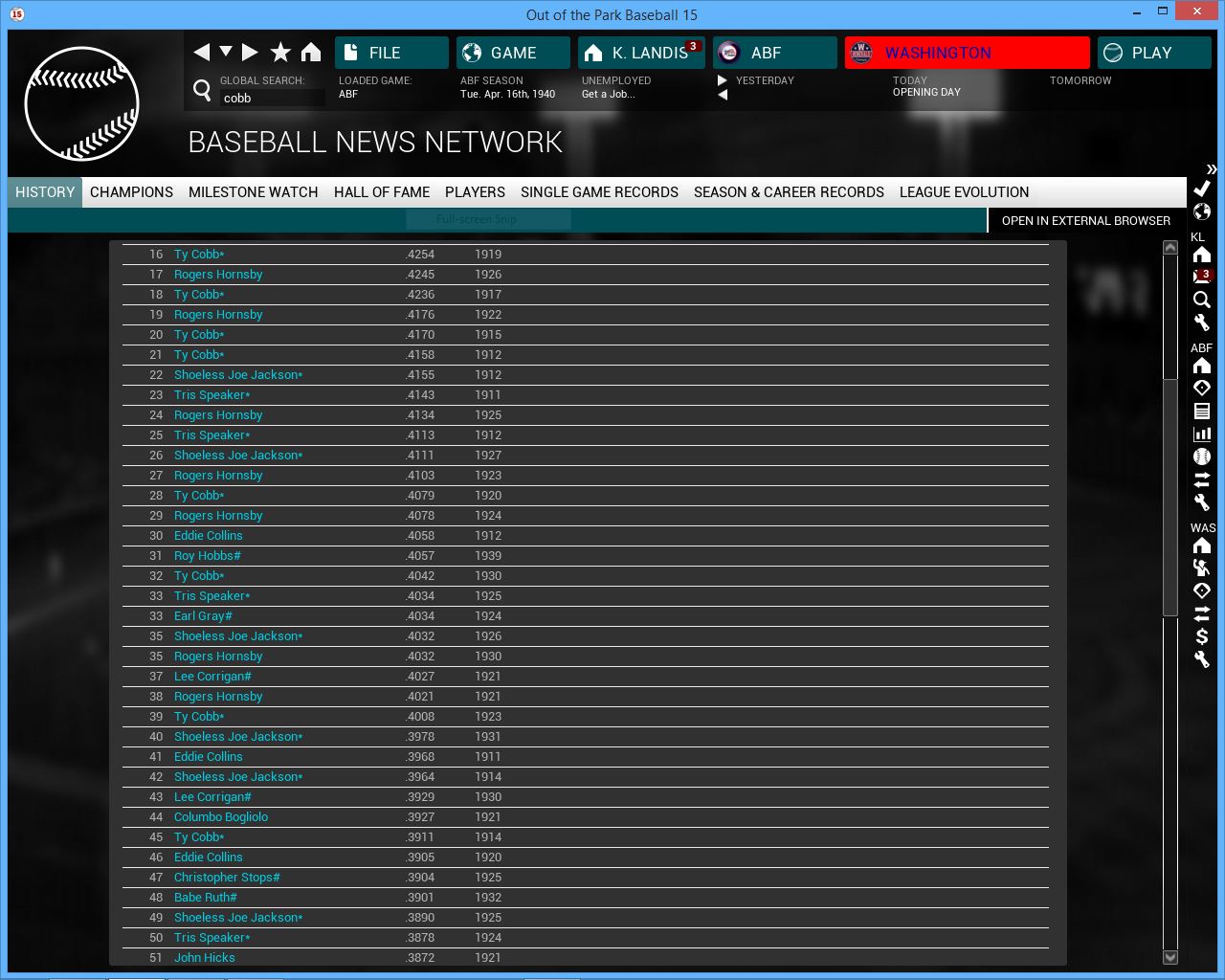
Task: Open the Roy Hobbs player link
Action: (x=208, y=555)
